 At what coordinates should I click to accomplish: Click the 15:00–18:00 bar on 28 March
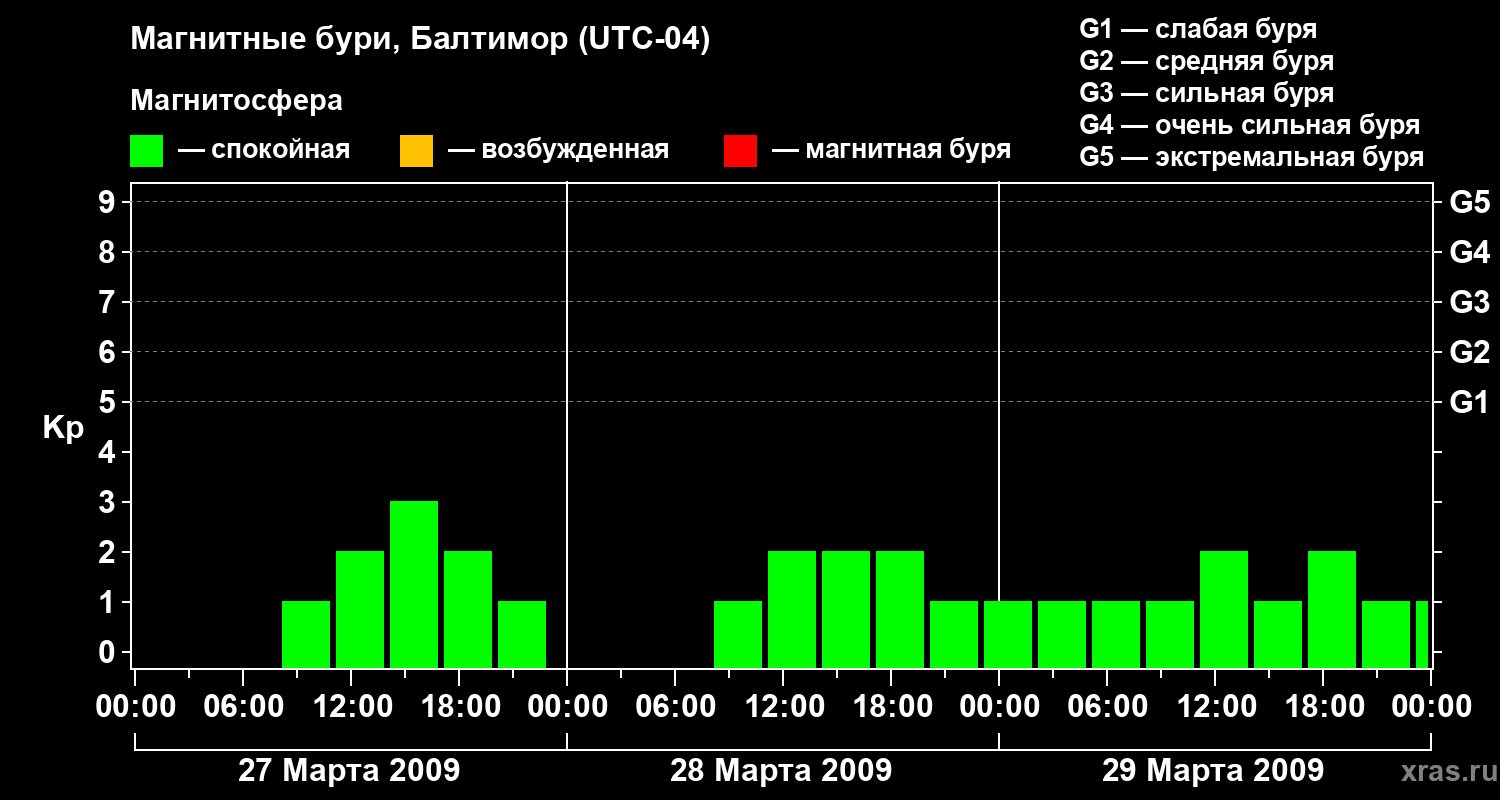(846, 609)
